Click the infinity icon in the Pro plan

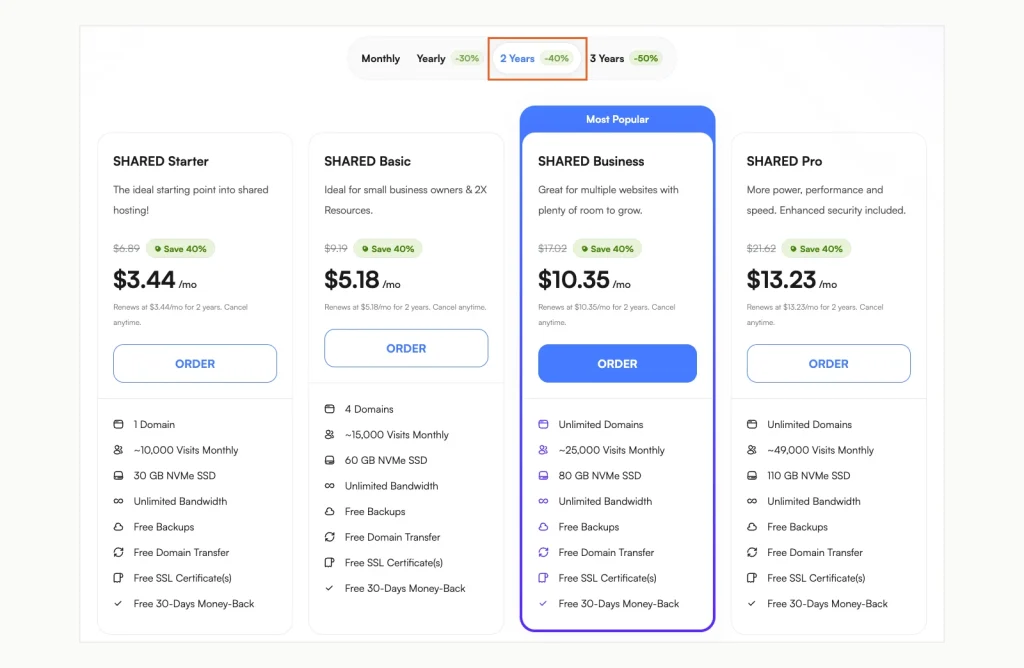pyautogui.click(x=752, y=501)
